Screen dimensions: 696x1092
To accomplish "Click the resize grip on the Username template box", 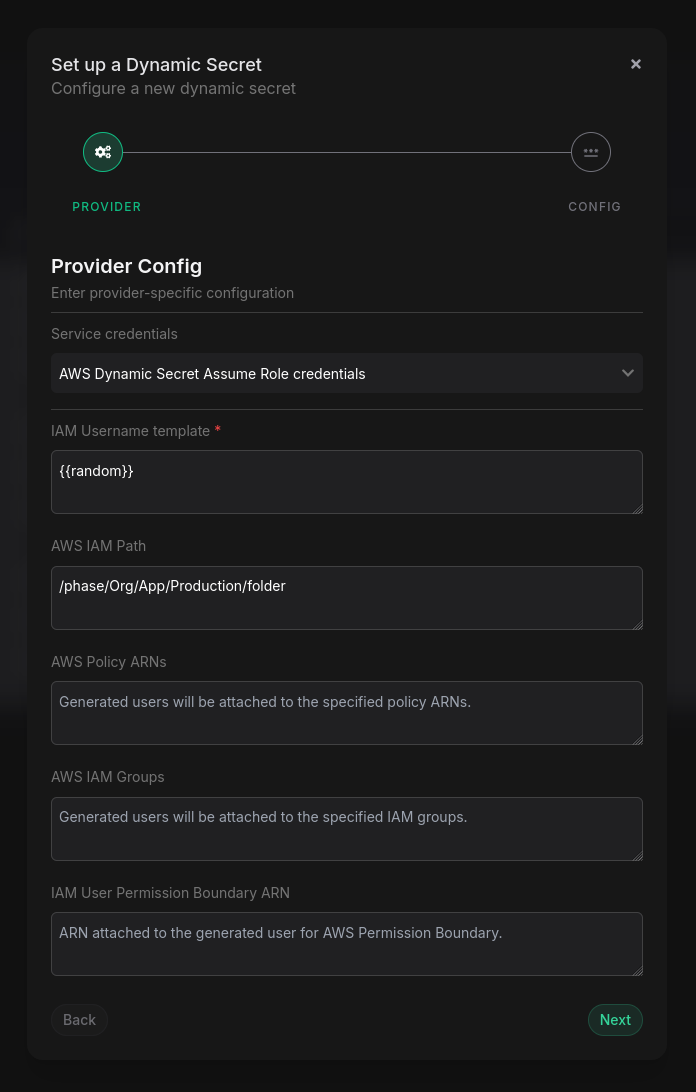I will coord(637,510).
